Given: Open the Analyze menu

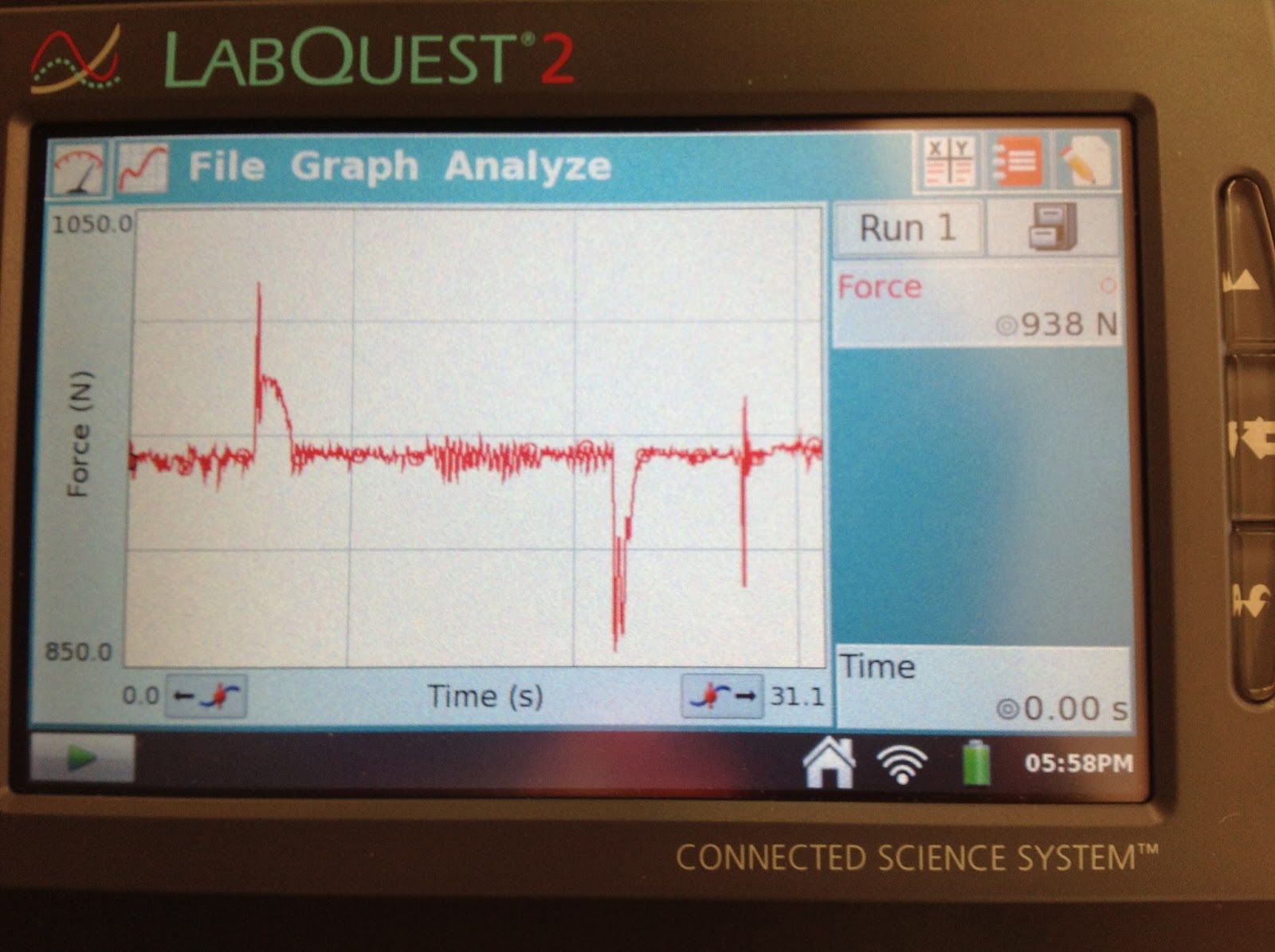Looking at the screenshot, I should [528, 167].
